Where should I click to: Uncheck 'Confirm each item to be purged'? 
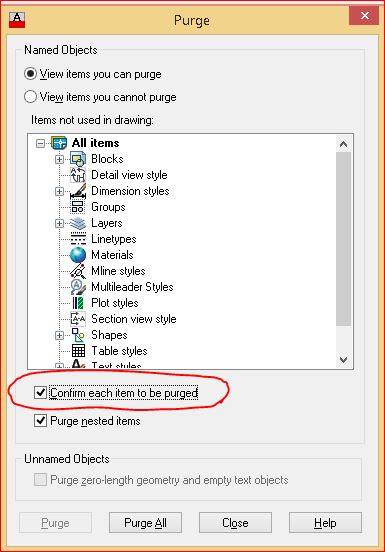click(40, 393)
